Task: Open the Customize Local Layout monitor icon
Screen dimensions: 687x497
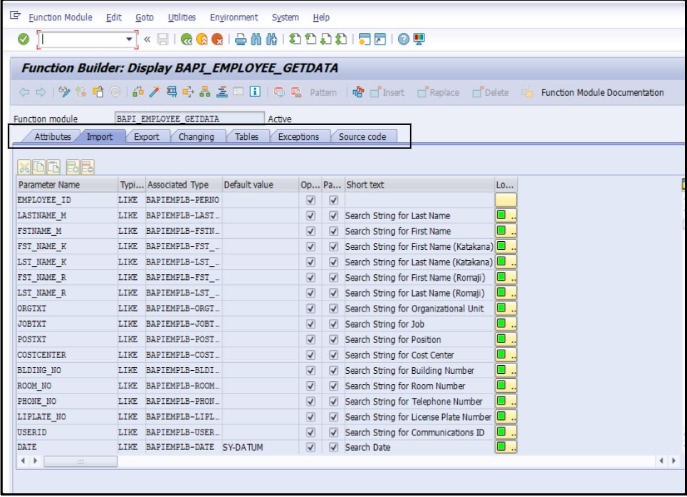Action: (x=419, y=39)
